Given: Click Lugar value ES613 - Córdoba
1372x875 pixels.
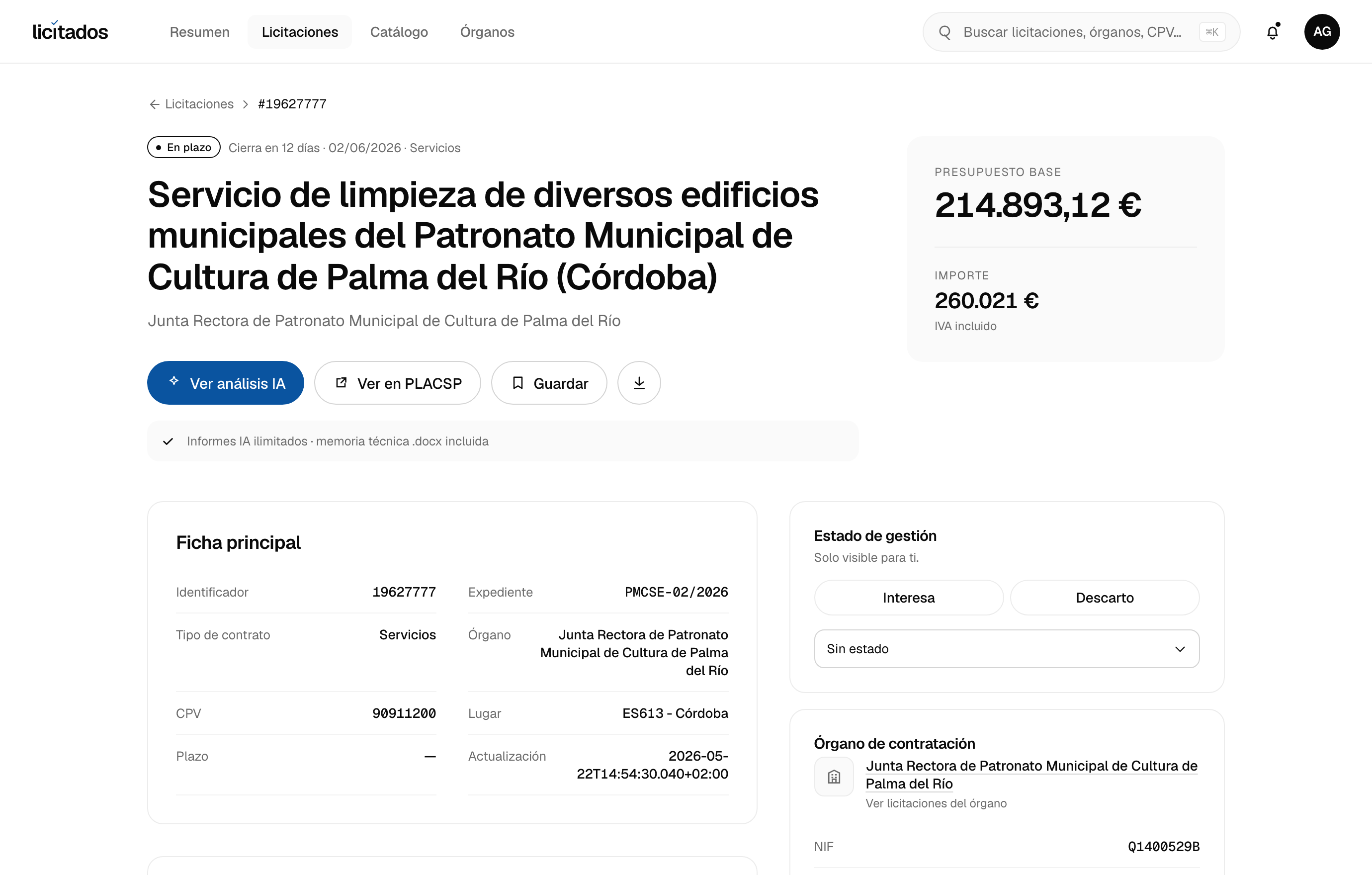Looking at the screenshot, I should [x=675, y=714].
